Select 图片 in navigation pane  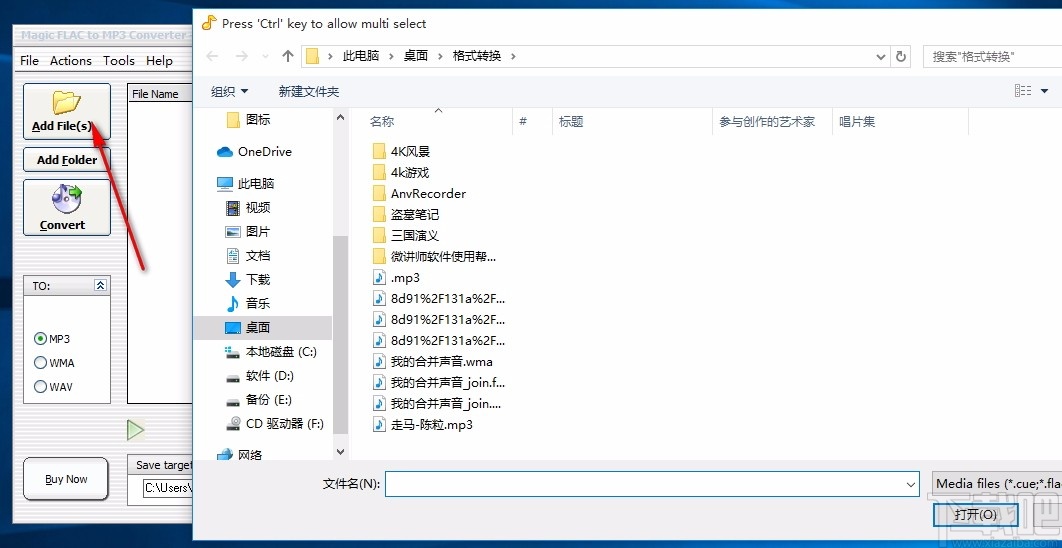tap(248, 232)
